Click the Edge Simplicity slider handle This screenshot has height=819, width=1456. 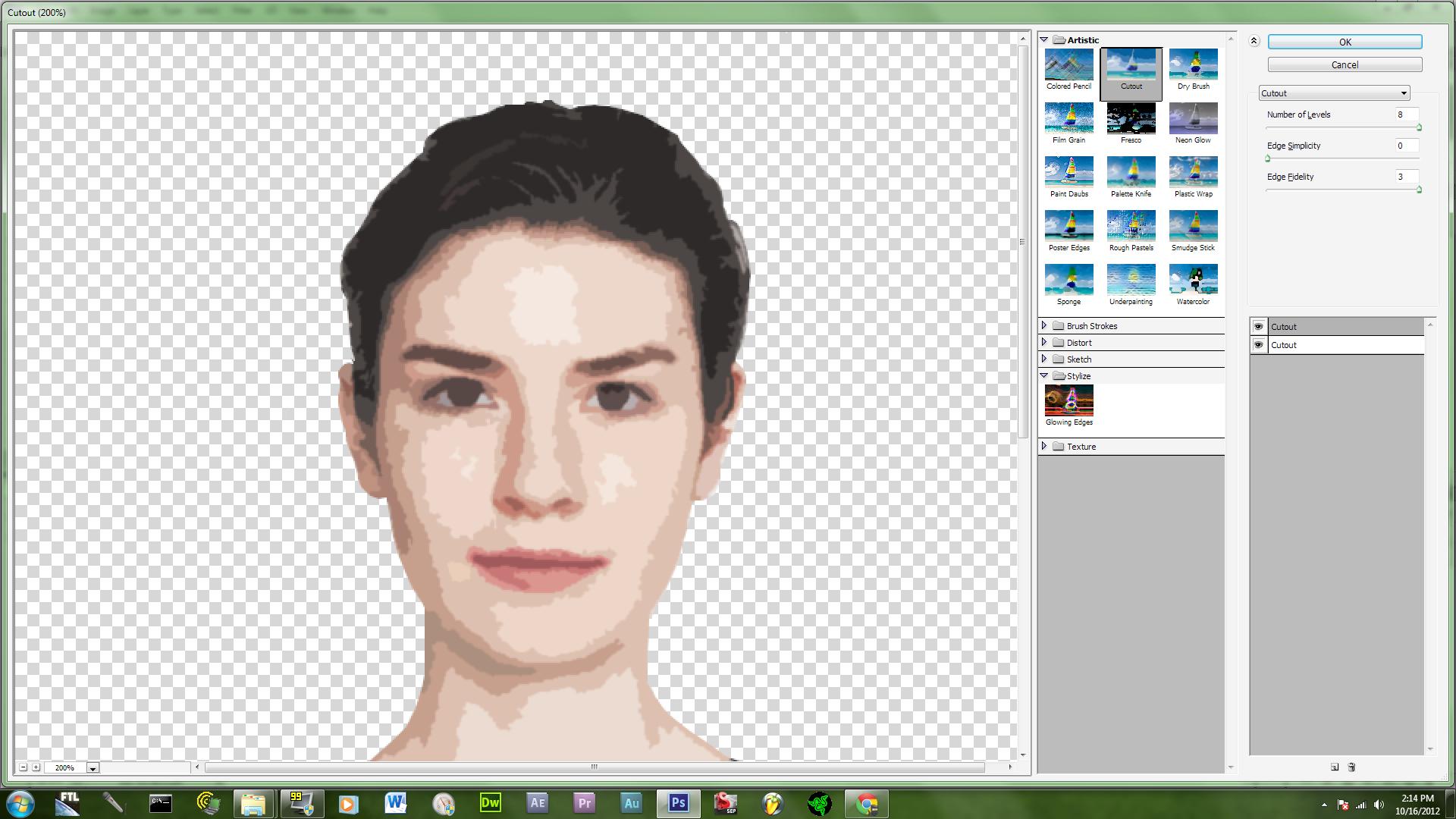[1267, 158]
